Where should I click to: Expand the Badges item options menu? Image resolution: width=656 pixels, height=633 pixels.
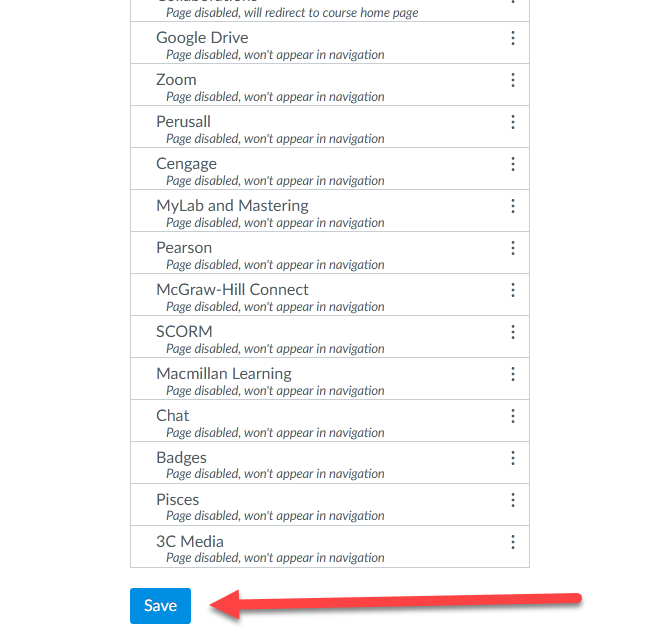(513, 458)
